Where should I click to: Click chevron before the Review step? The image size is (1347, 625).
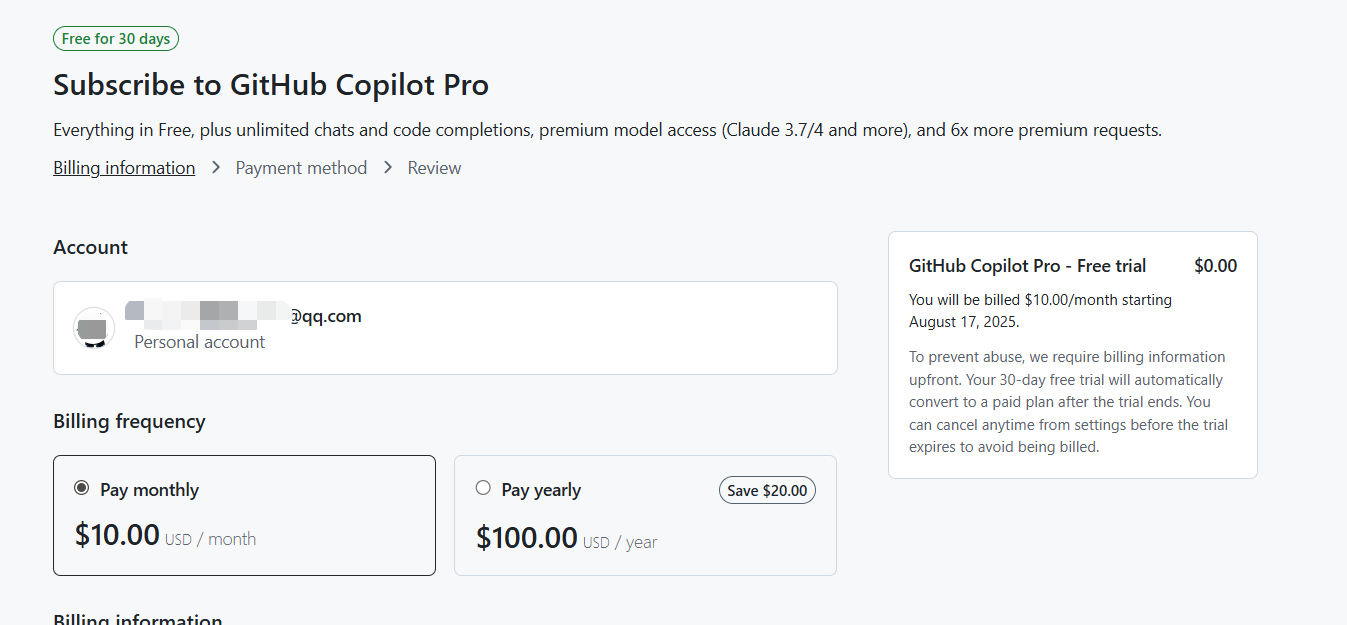coord(388,168)
